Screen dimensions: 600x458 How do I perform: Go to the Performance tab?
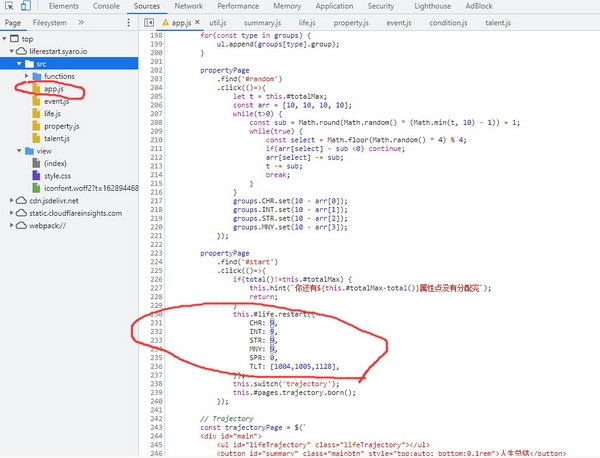(238, 6)
